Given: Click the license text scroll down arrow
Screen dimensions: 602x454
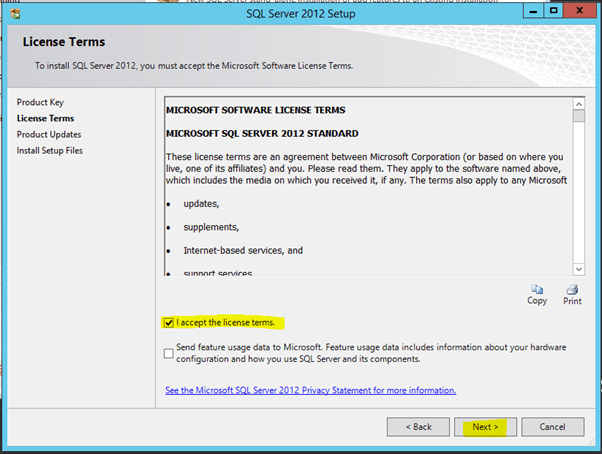Looking at the screenshot, I should (x=578, y=268).
